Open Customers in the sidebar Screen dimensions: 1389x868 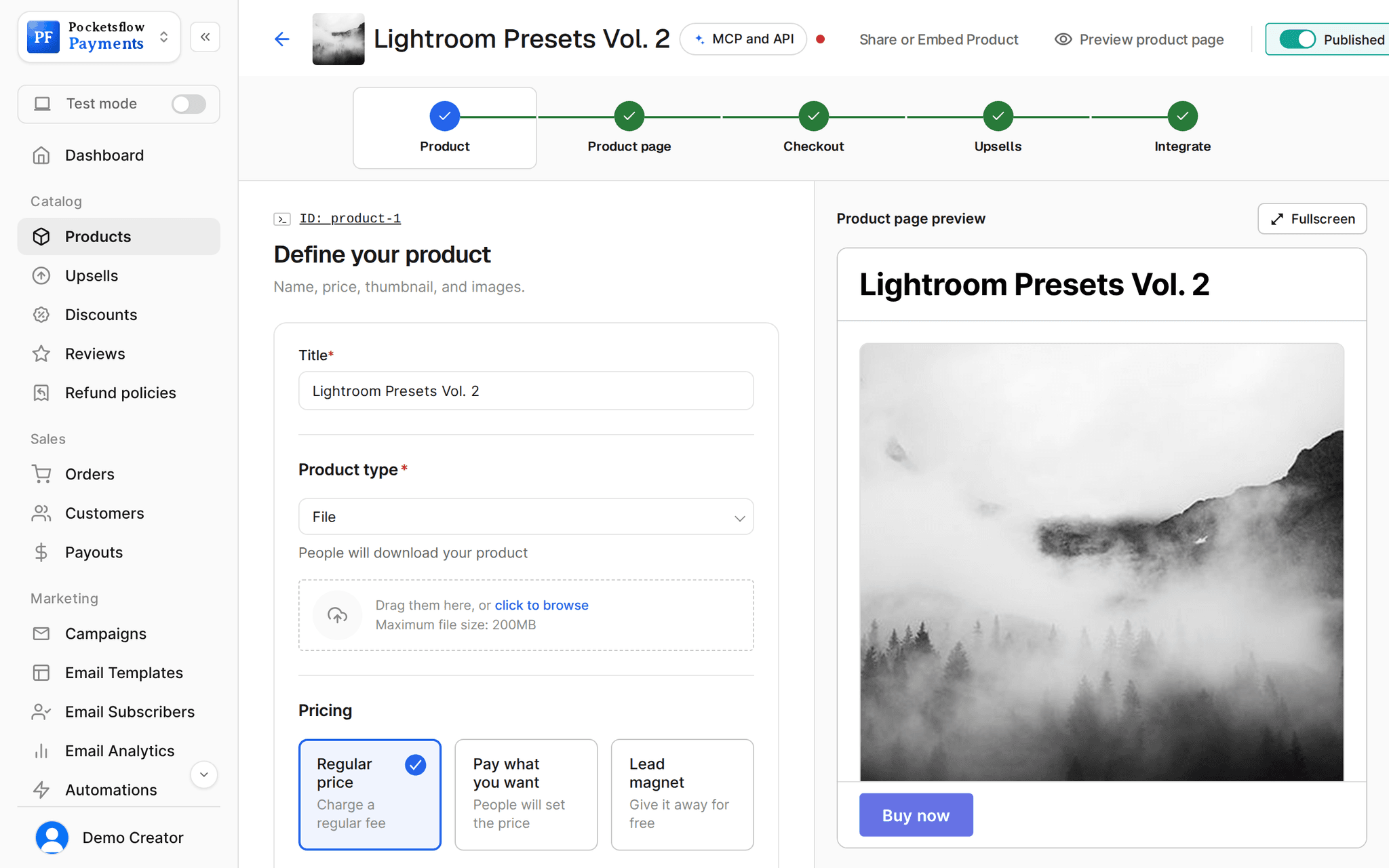click(x=119, y=513)
